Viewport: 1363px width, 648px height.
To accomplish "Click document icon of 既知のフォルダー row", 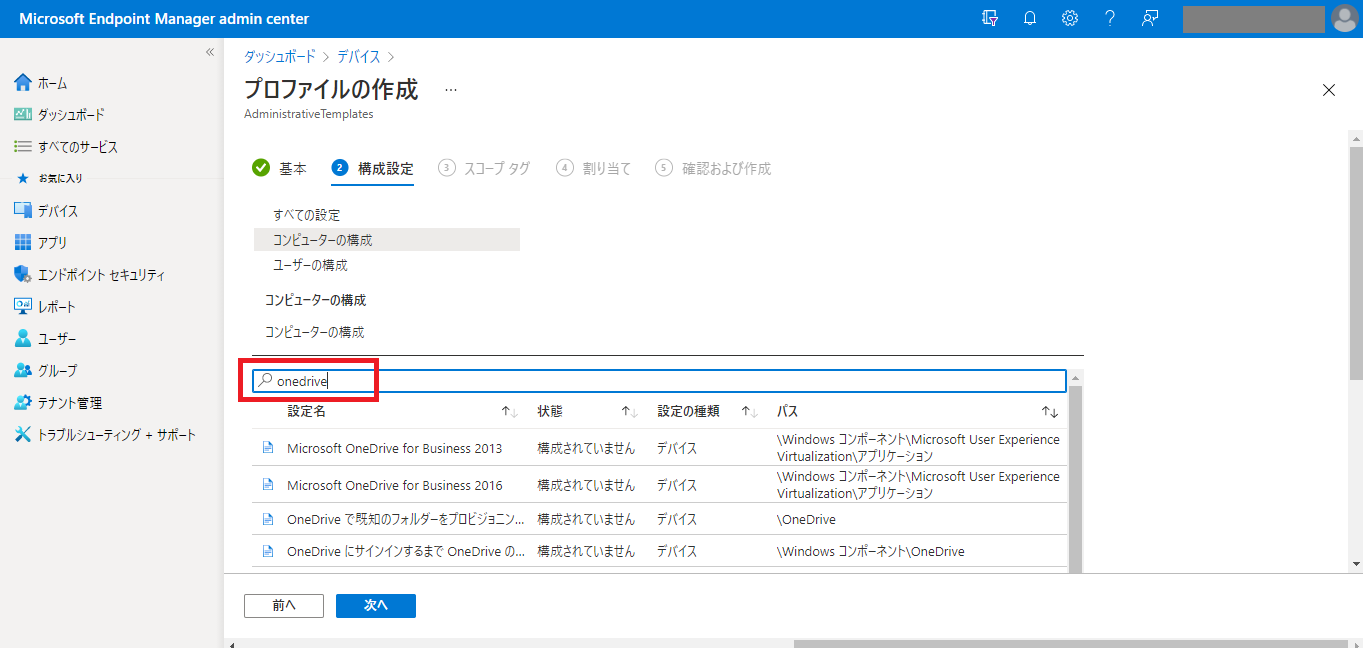I will (x=268, y=519).
